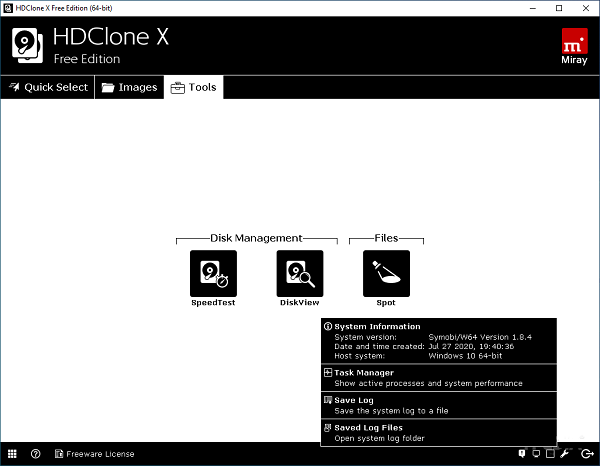The image size is (600, 466).
Task: Launch the SpeedTest disk tool
Action: coord(213,273)
